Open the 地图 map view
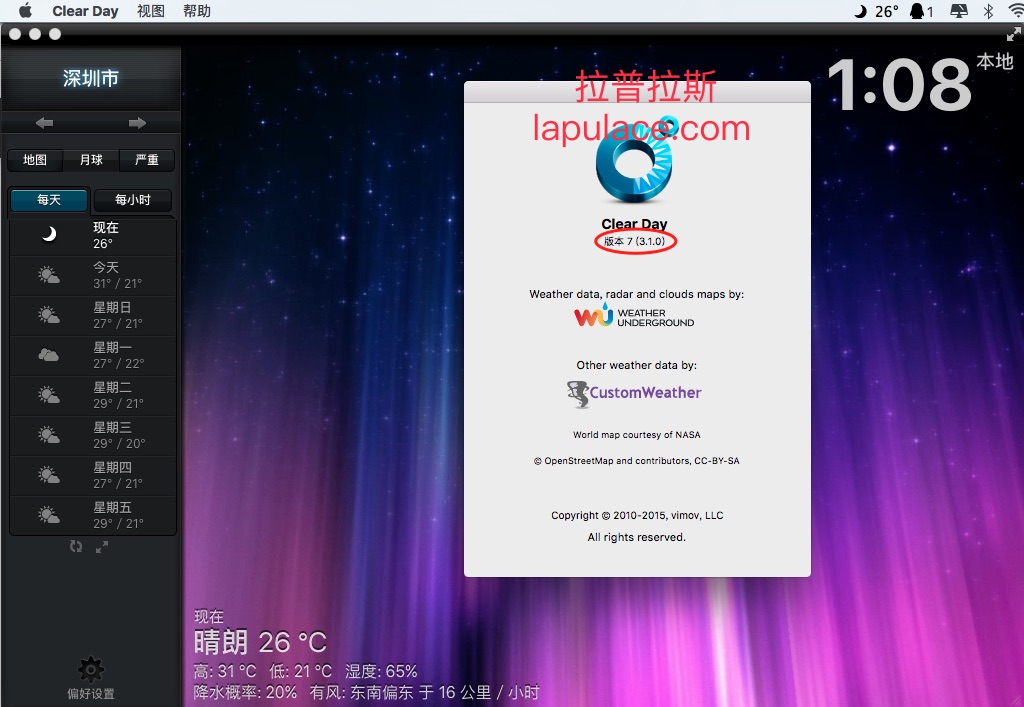 click(x=35, y=160)
